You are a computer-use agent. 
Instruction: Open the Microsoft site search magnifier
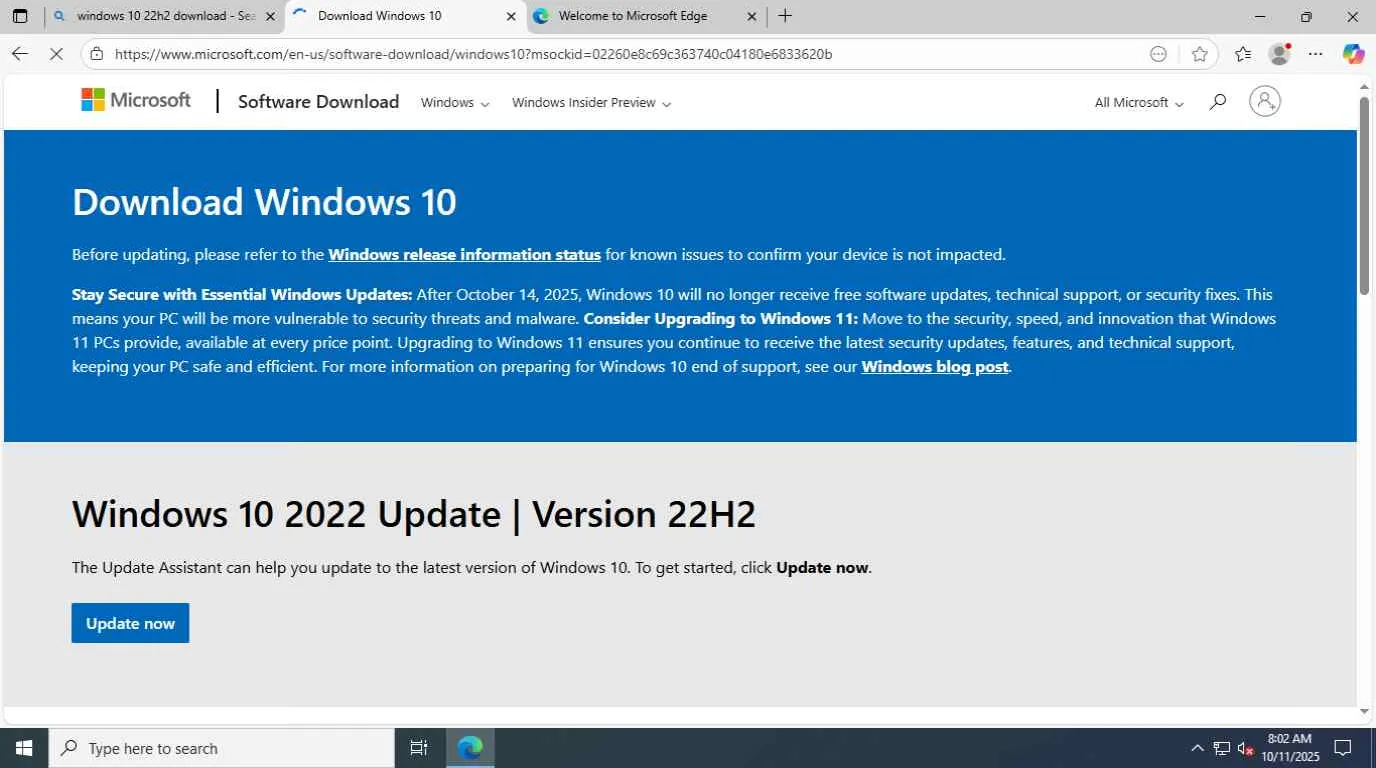(1217, 102)
